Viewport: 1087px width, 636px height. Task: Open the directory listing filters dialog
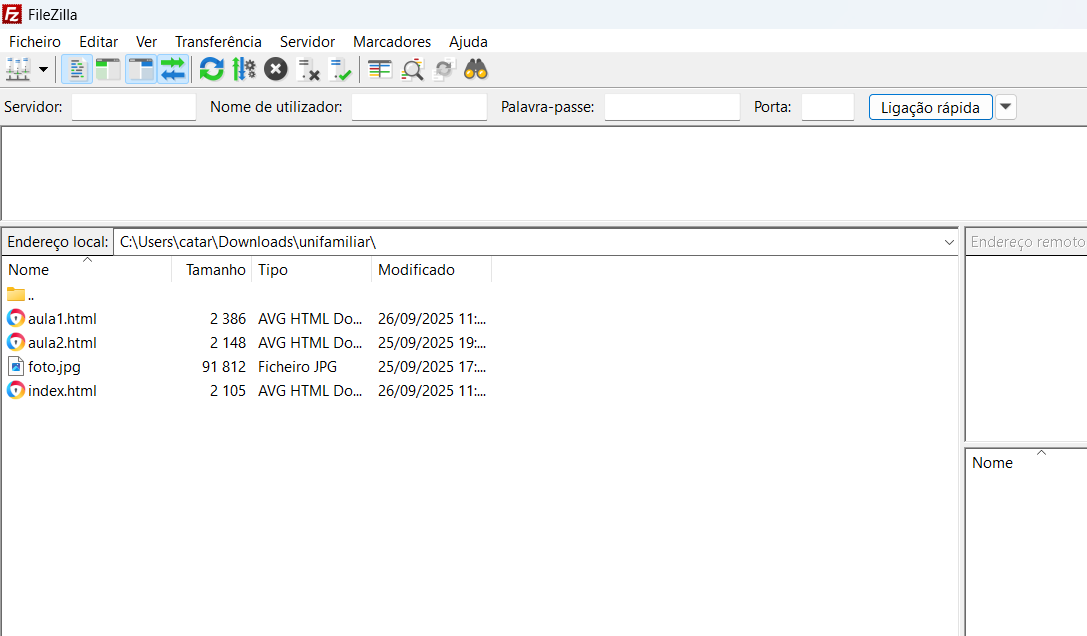pos(380,69)
